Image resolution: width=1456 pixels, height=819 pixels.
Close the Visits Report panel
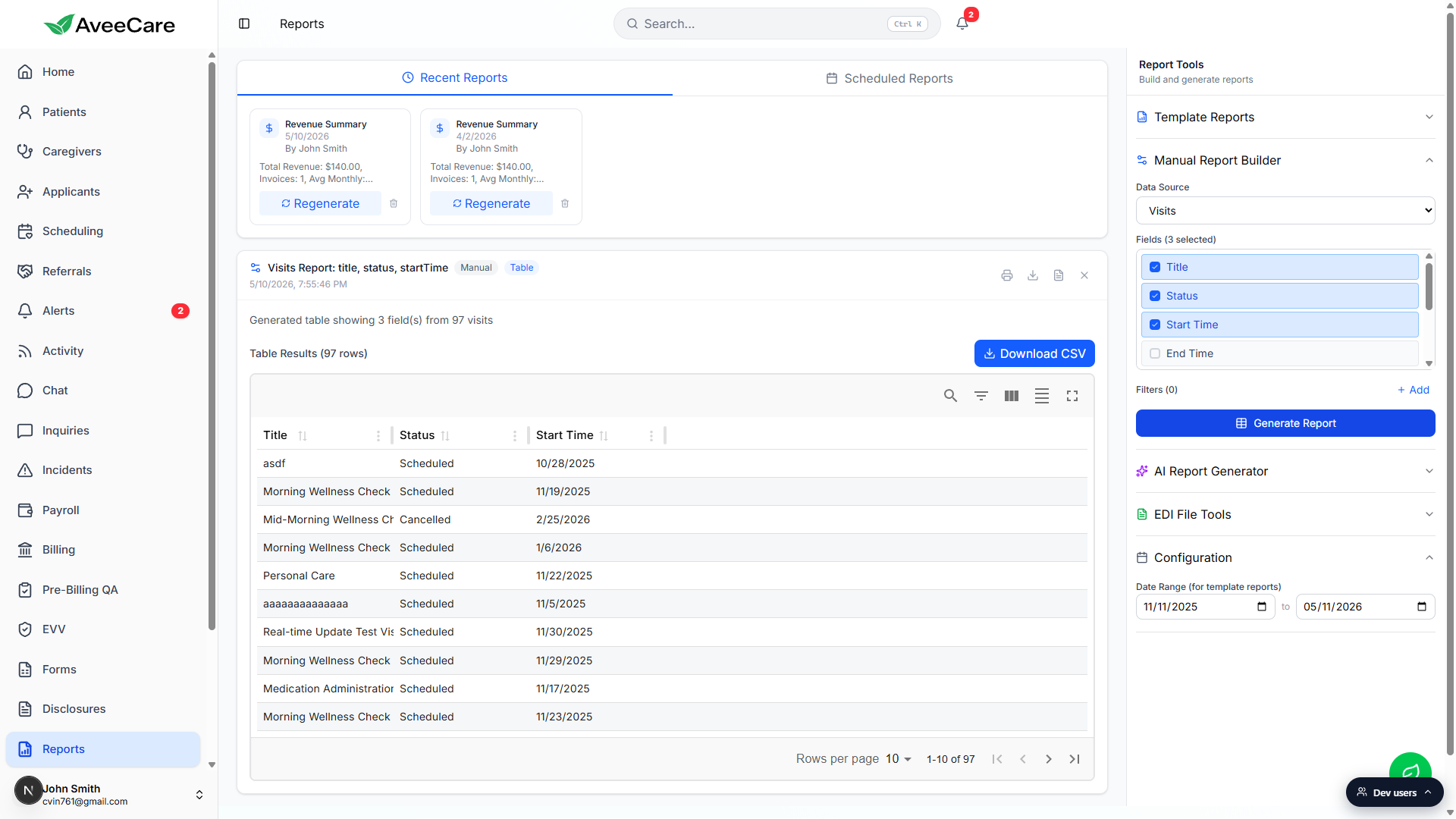pyautogui.click(x=1084, y=275)
